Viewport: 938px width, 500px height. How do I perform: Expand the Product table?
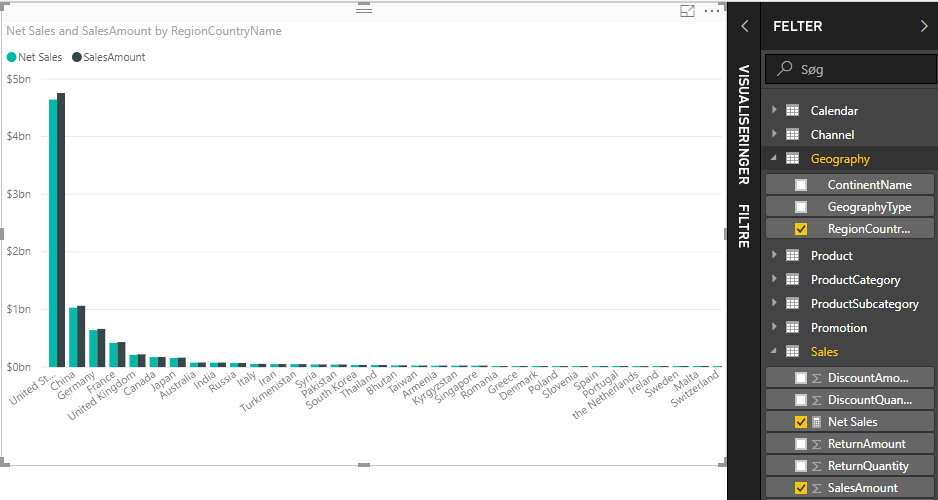[773, 256]
